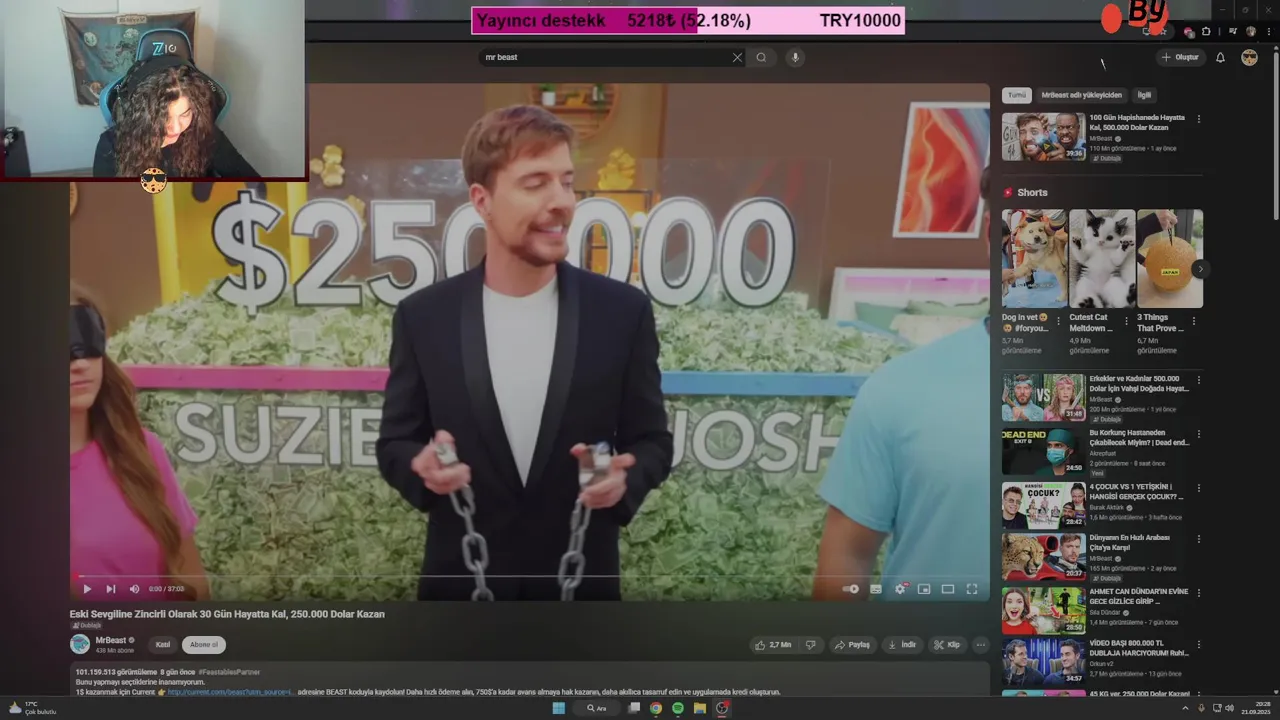This screenshot has height=720, width=1280.
Task: Click the Abone ol subscribe button
Action: point(204,645)
